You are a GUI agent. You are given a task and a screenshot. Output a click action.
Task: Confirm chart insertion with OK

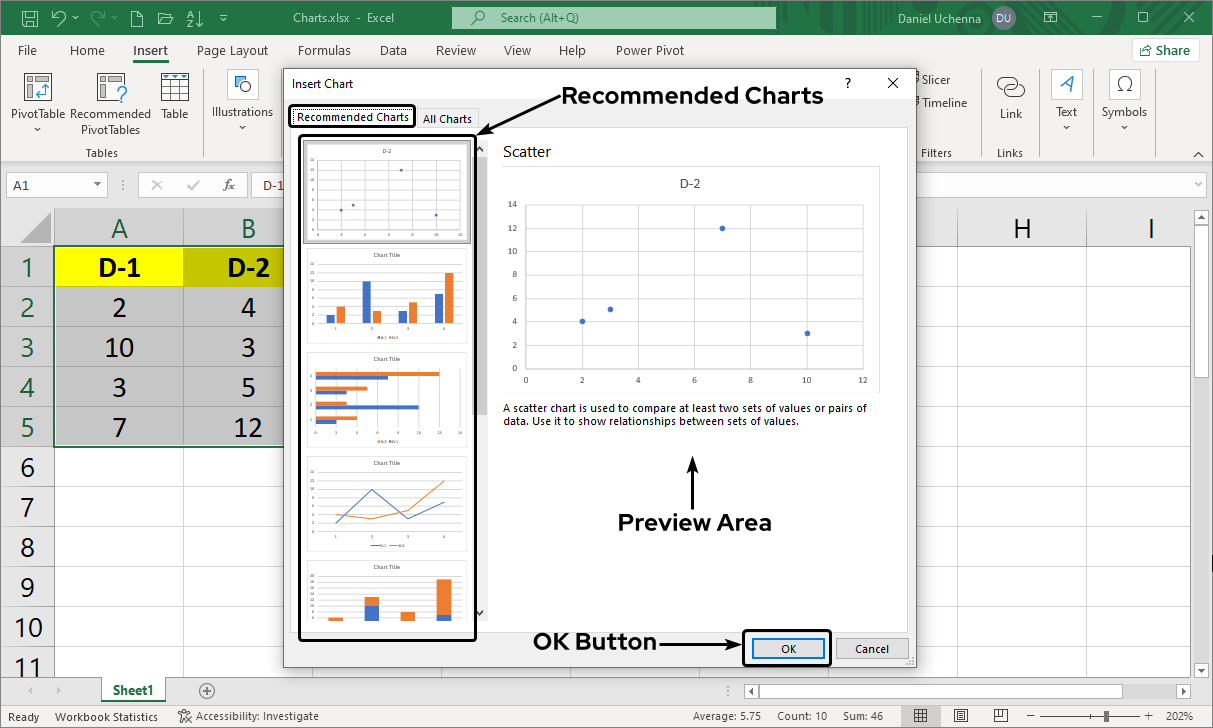[787, 648]
